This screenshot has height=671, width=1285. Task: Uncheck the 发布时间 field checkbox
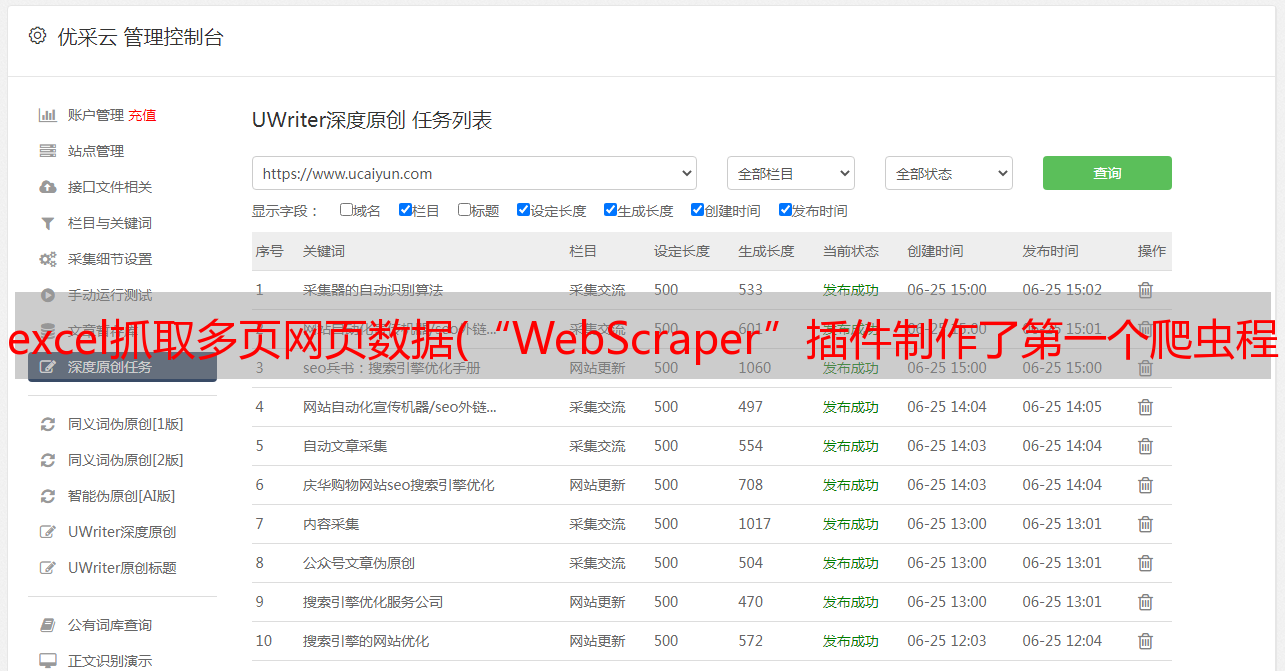point(785,210)
